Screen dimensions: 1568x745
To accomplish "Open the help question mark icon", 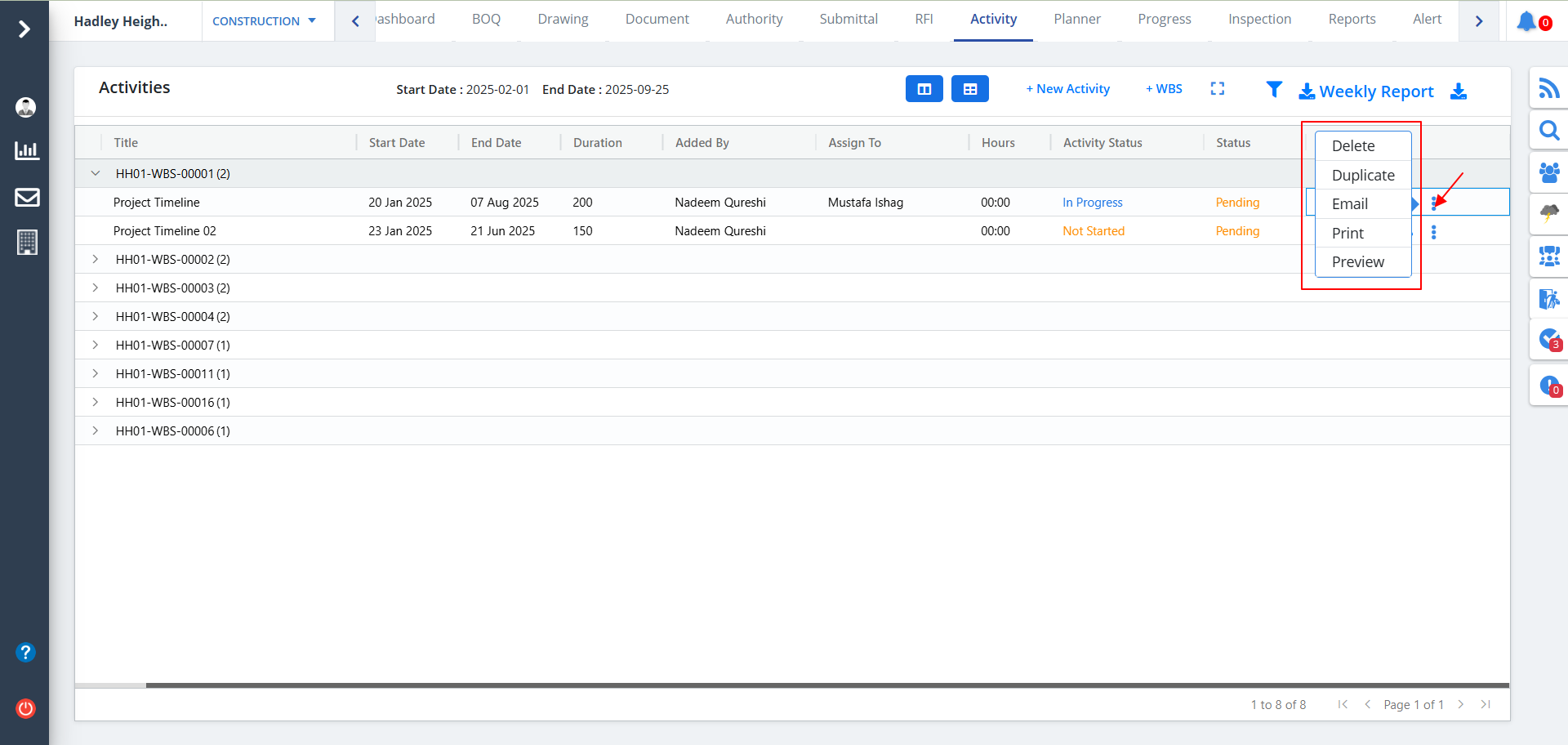I will point(26,652).
